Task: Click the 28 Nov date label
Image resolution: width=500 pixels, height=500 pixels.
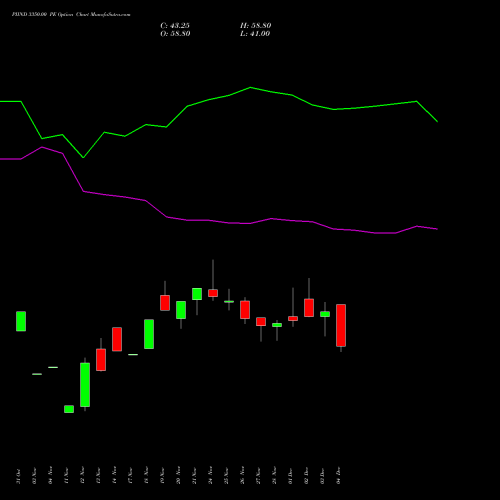Action: (274, 475)
